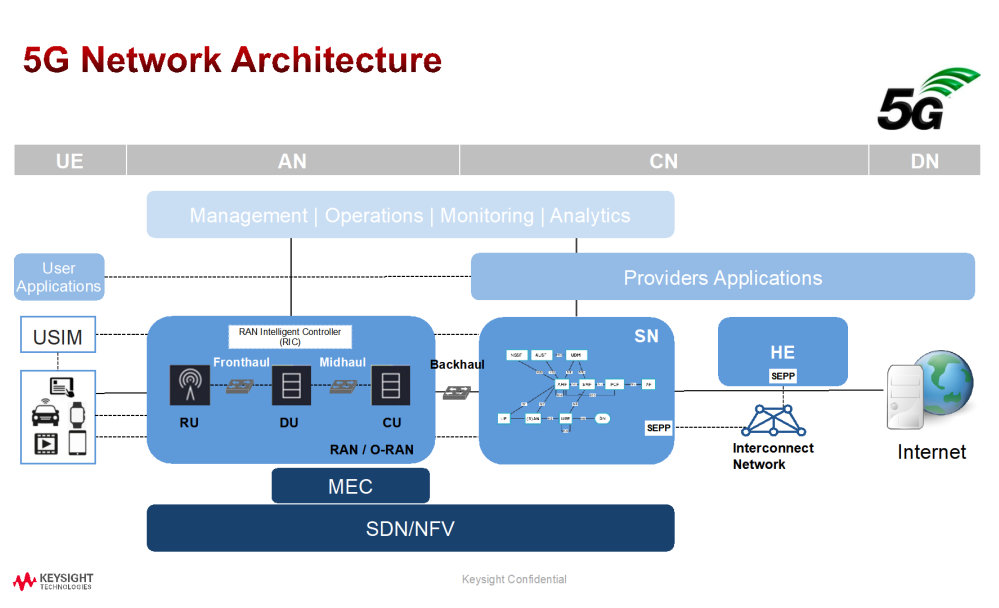Viewport: 999px width, 608px height.
Task: Select the AN header segment
Action: click(292, 160)
